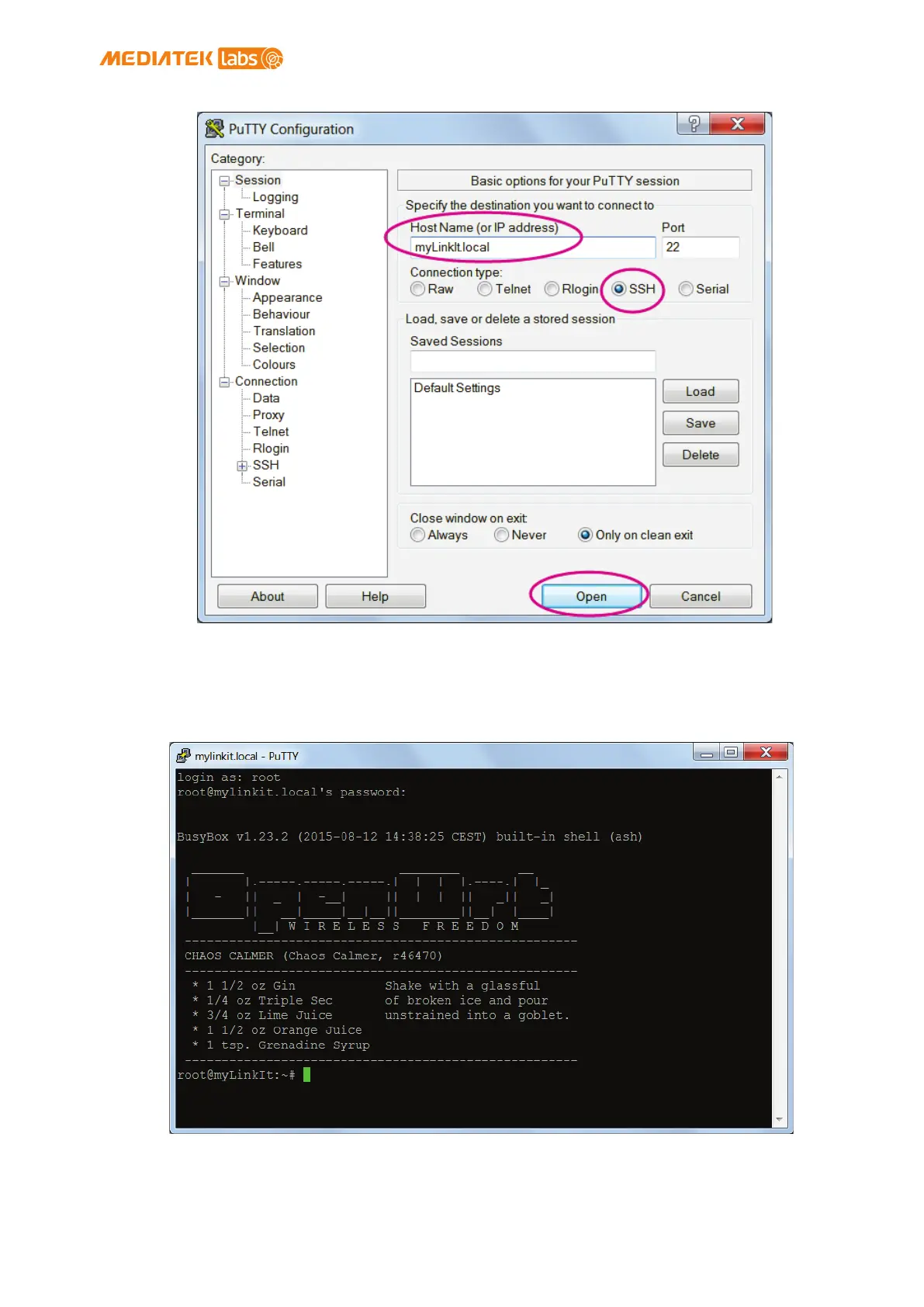Select the Raw connection type
Screen dimensions: 924x1307
click(x=418, y=289)
